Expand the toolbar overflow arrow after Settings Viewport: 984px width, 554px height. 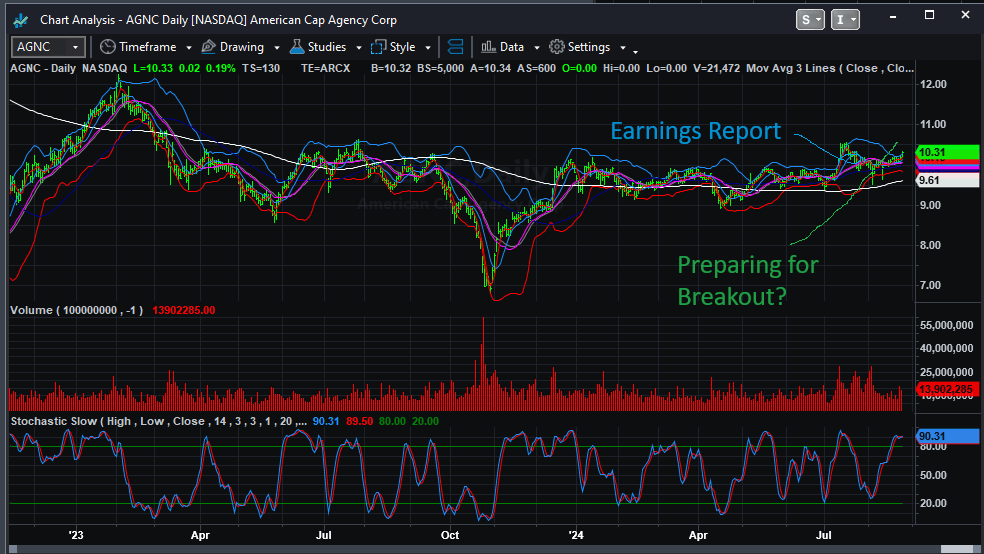pyautogui.click(x=636, y=51)
